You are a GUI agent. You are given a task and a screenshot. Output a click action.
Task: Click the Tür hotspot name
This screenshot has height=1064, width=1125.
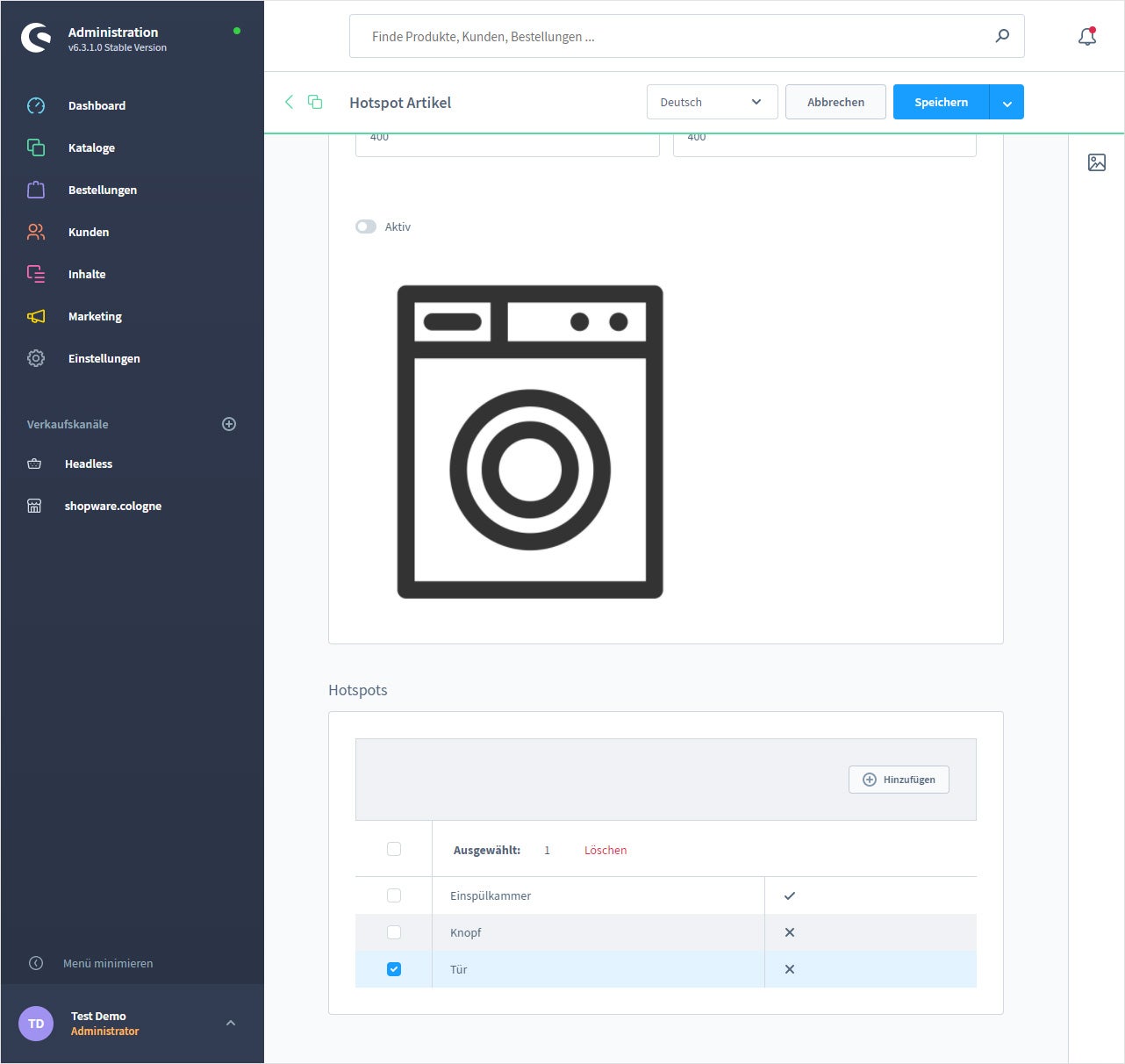pos(459,969)
